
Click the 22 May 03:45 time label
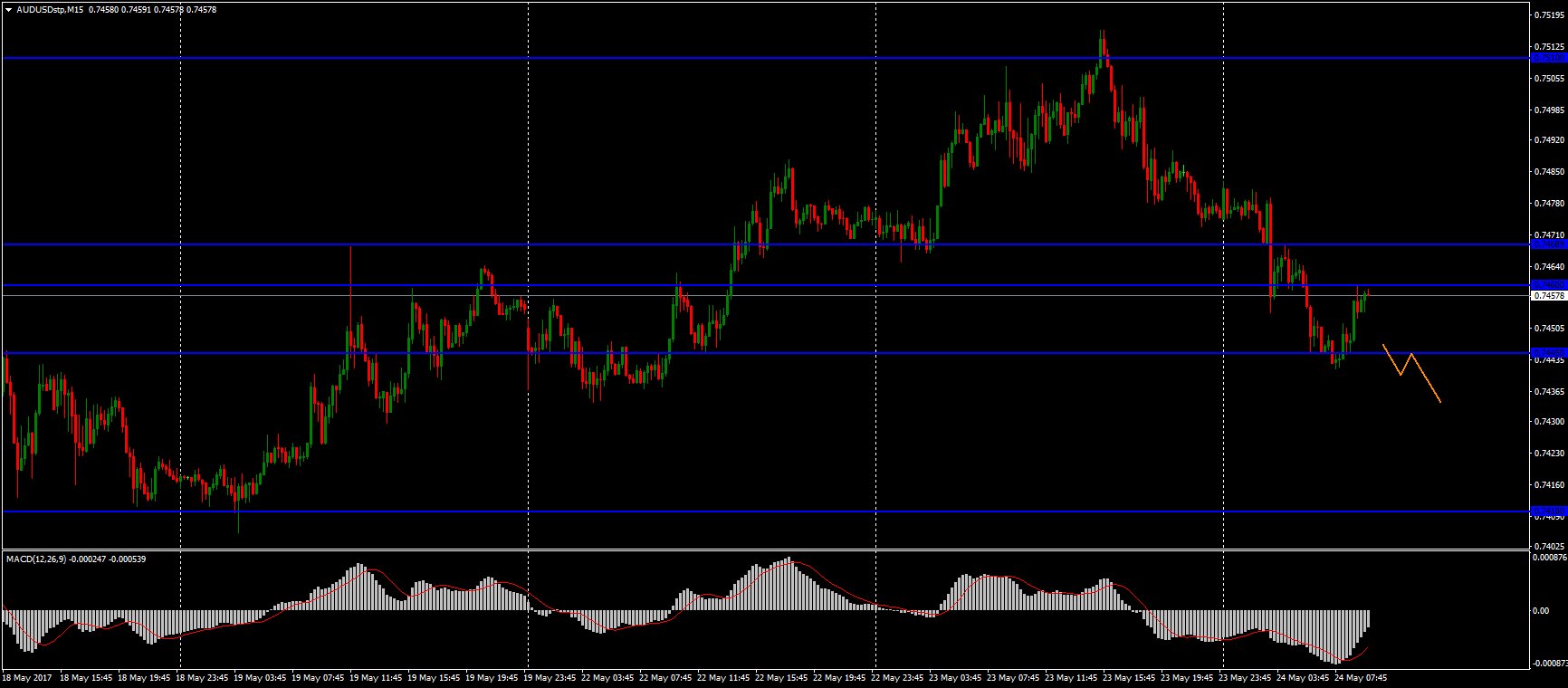click(x=608, y=677)
